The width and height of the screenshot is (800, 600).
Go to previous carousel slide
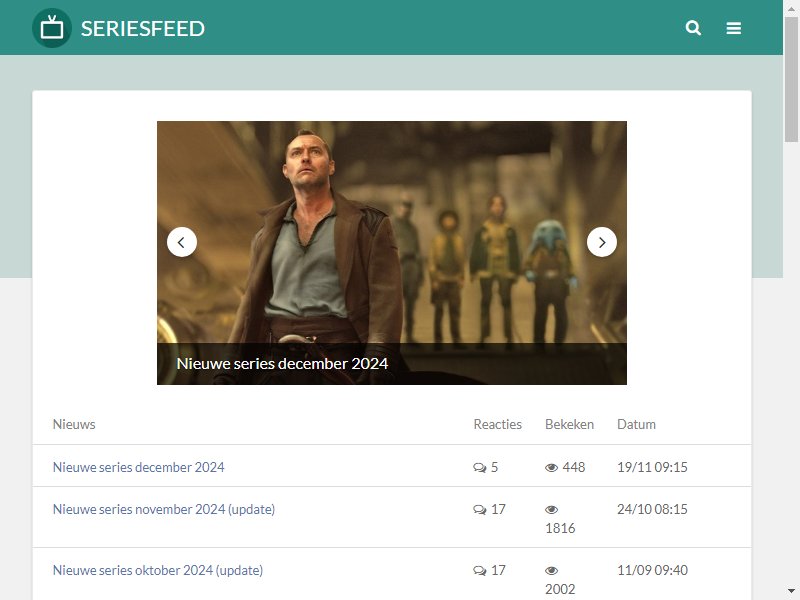pos(182,242)
